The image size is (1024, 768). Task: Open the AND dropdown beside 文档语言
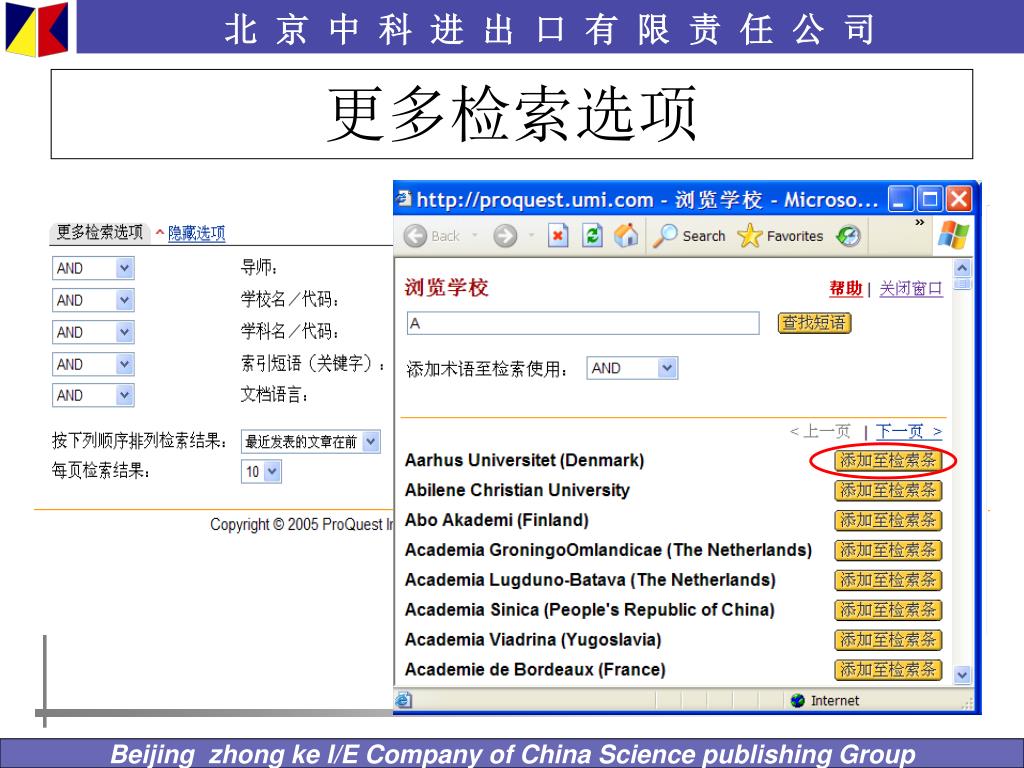(x=93, y=396)
